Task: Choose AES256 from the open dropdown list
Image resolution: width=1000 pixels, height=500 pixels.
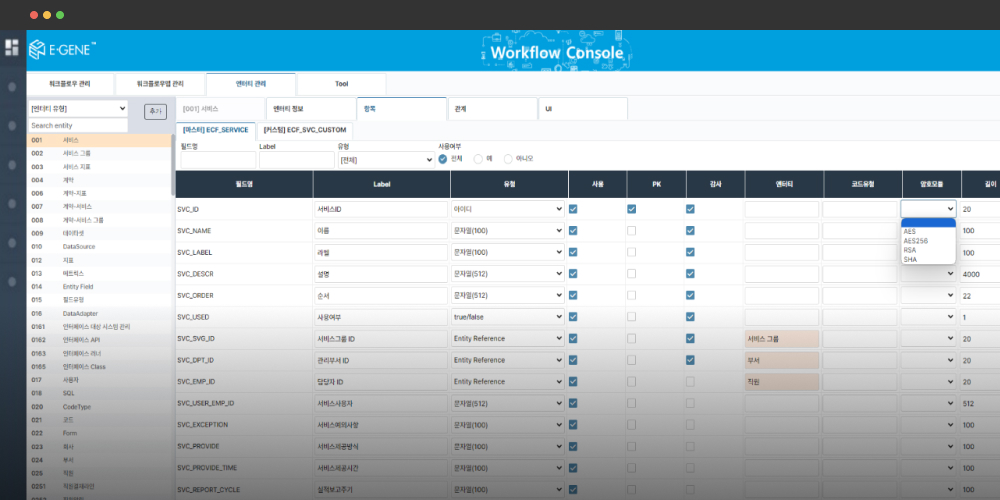Action: pyautogui.click(x=915, y=241)
